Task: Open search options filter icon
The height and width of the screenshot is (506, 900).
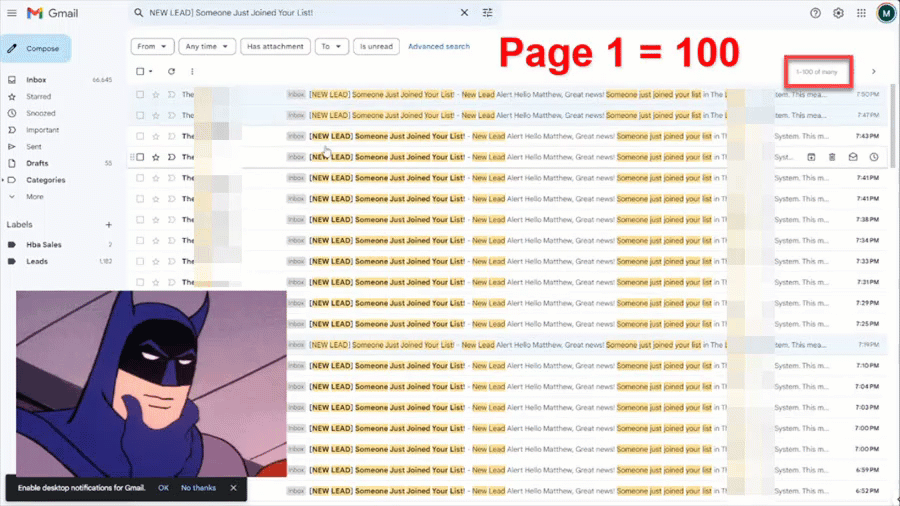Action: click(x=487, y=13)
